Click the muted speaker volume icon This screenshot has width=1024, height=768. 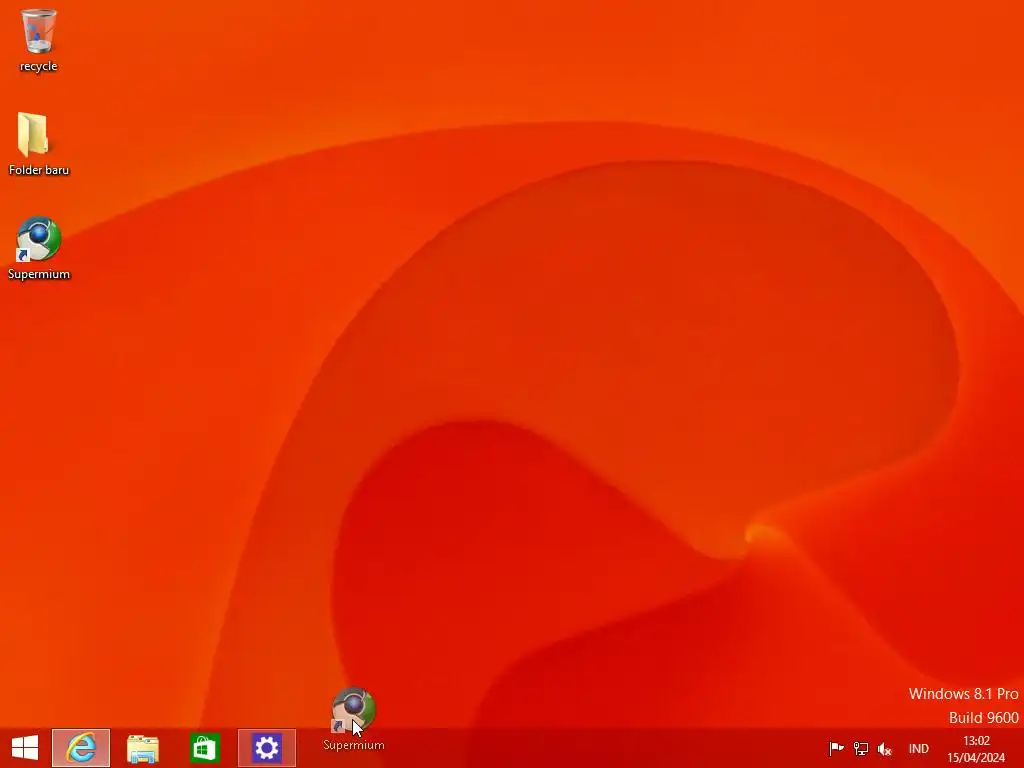click(x=885, y=749)
